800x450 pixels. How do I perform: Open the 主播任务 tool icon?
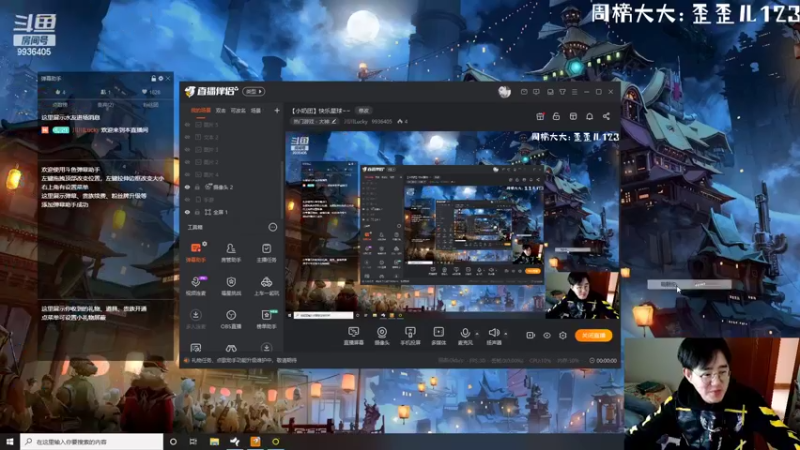[x=266, y=252]
